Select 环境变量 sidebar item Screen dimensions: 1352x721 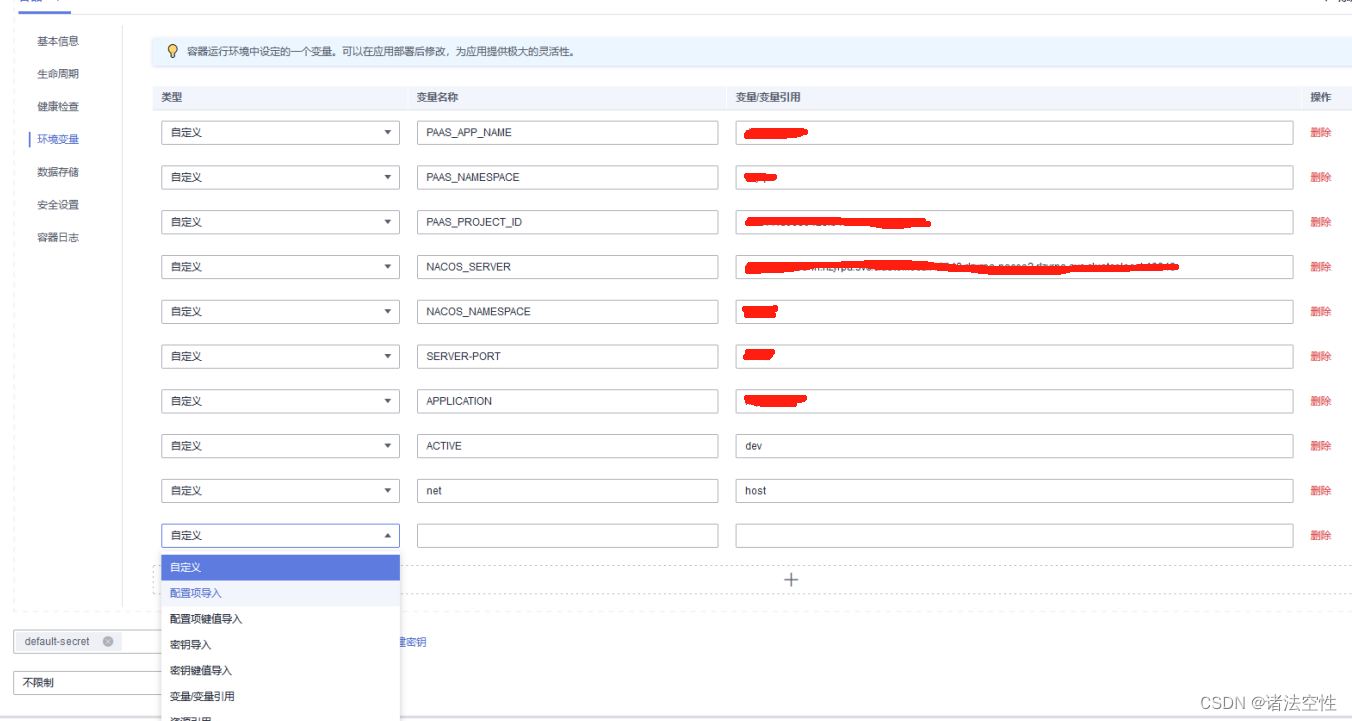point(58,139)
